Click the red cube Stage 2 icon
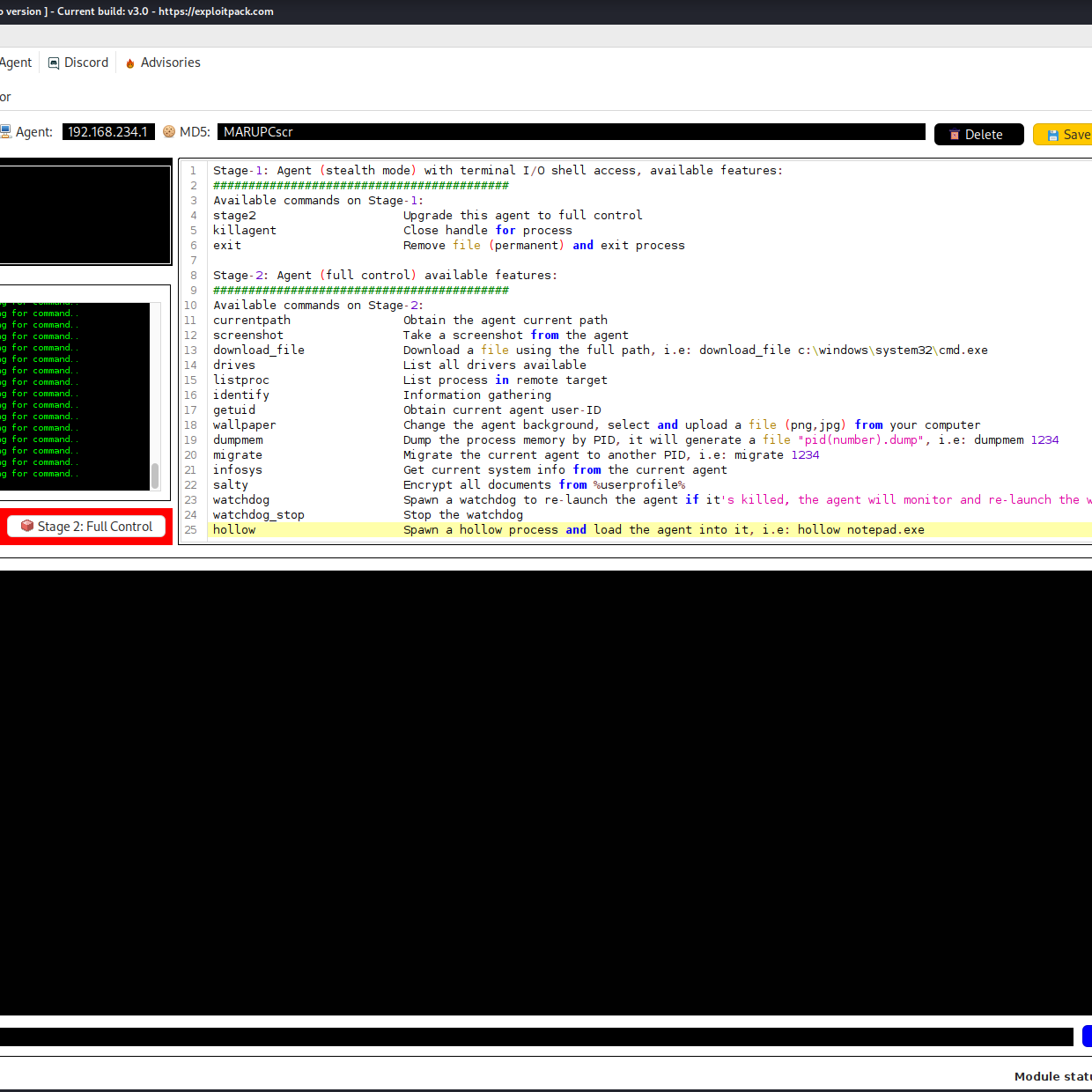 pos(27,526)
